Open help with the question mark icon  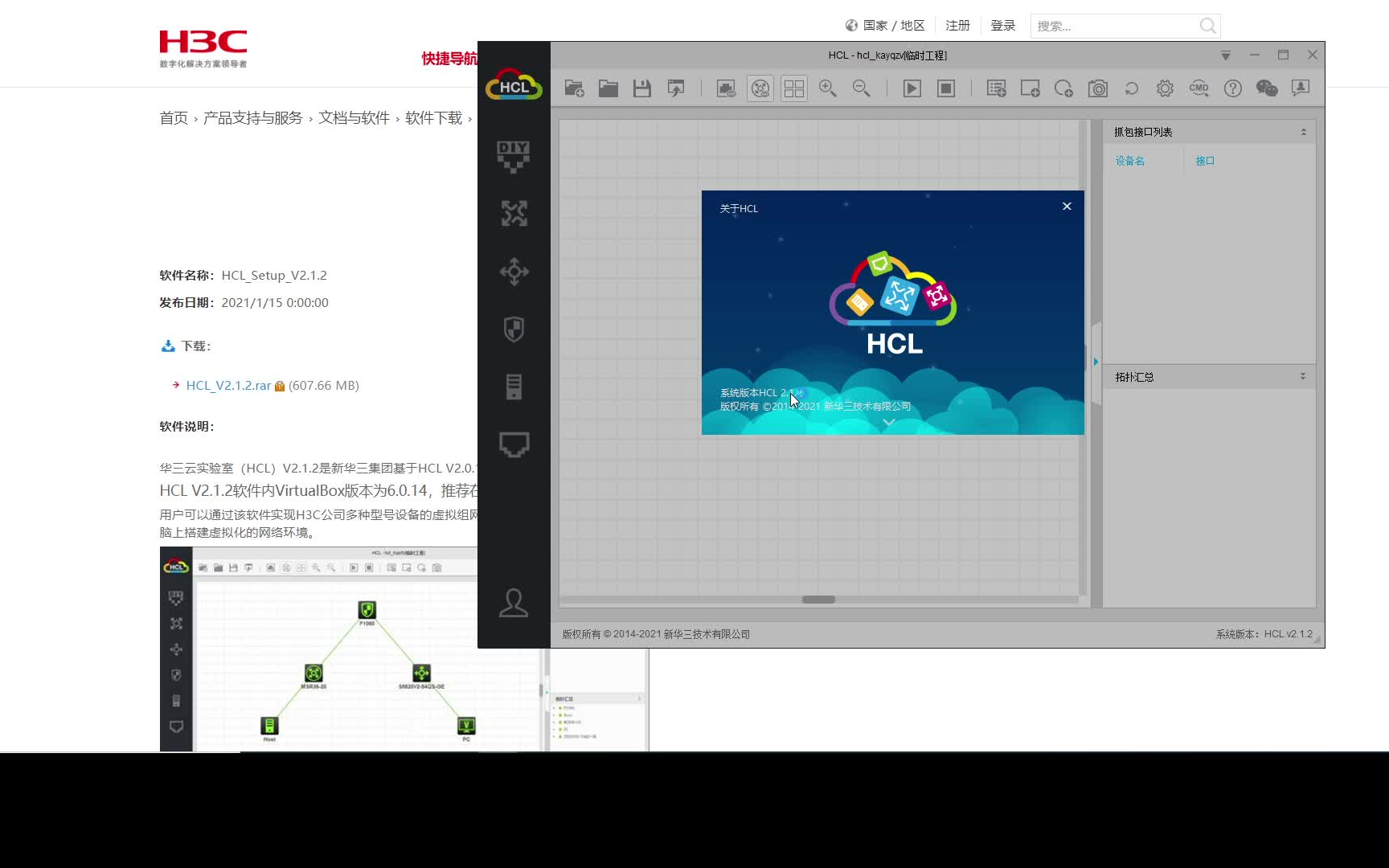[1233, 88]
